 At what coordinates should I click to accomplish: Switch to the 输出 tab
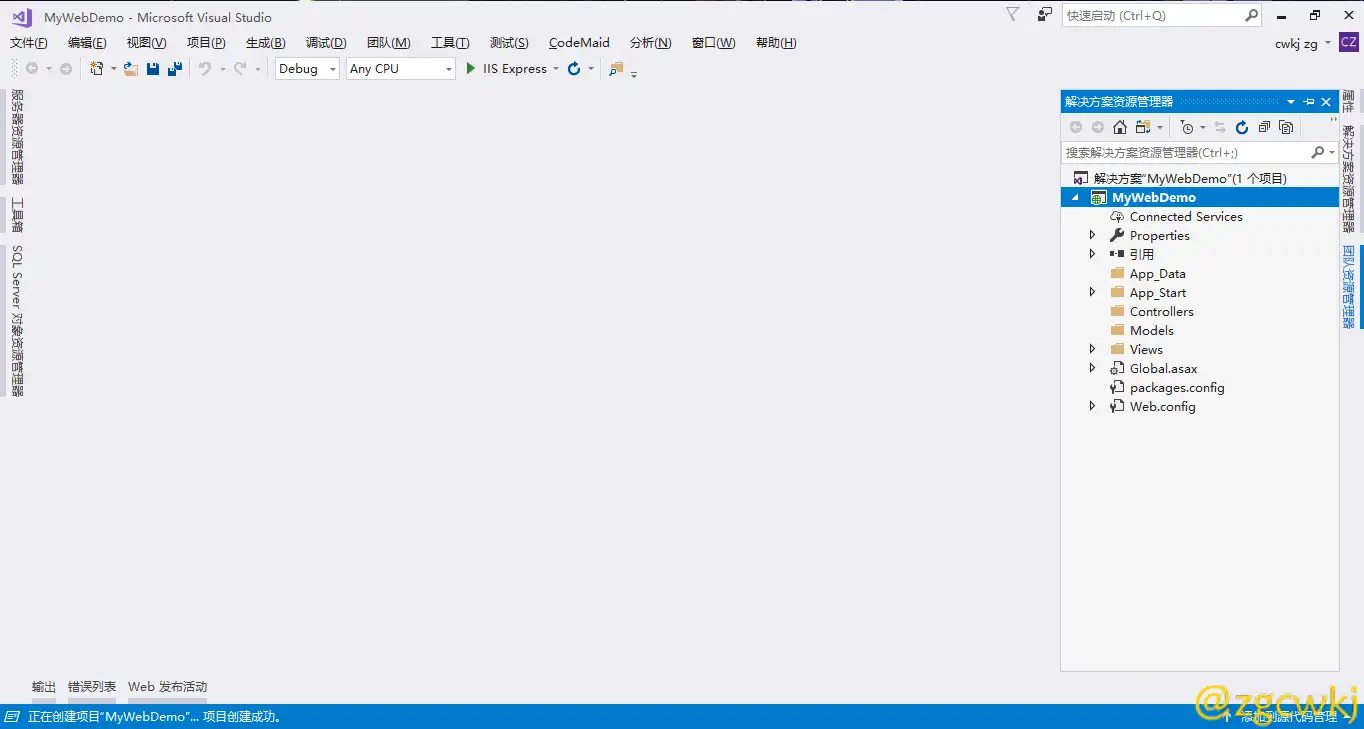44,687
